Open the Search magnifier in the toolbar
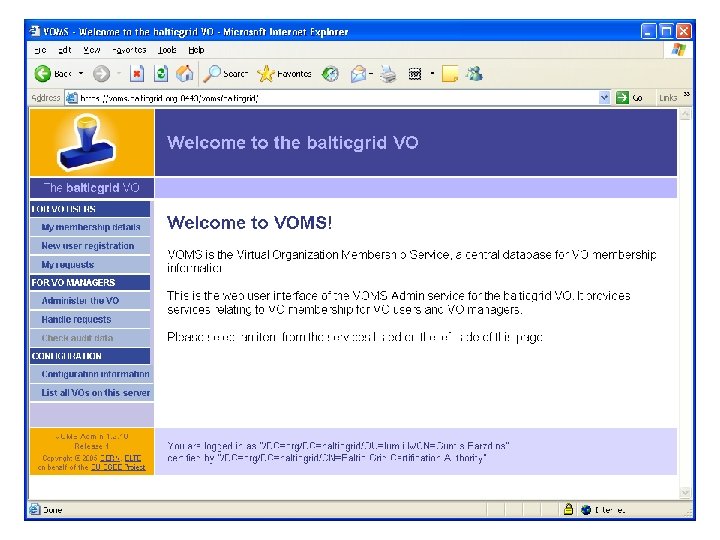This screenshot has width=720, height=540. 225,73
